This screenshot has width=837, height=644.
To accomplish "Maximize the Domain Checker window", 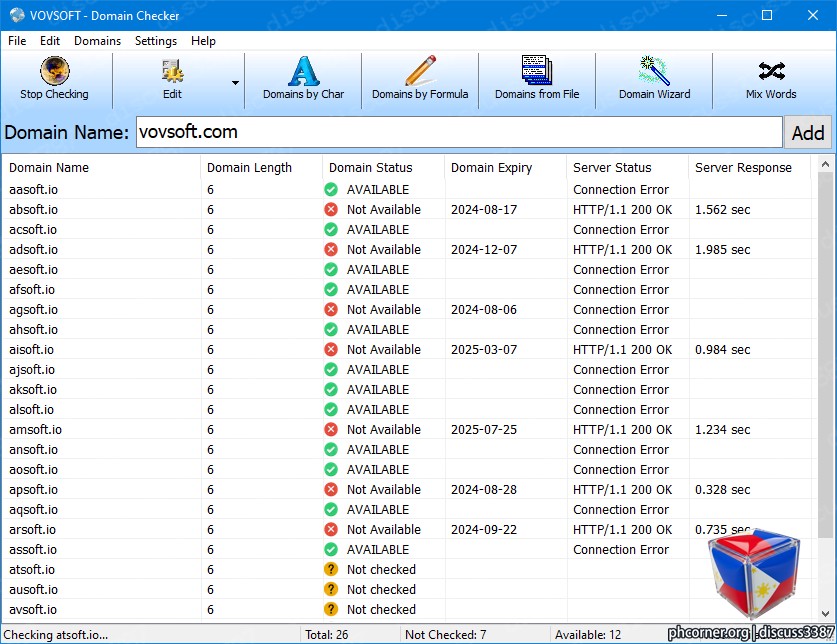I will pos(767,15).
